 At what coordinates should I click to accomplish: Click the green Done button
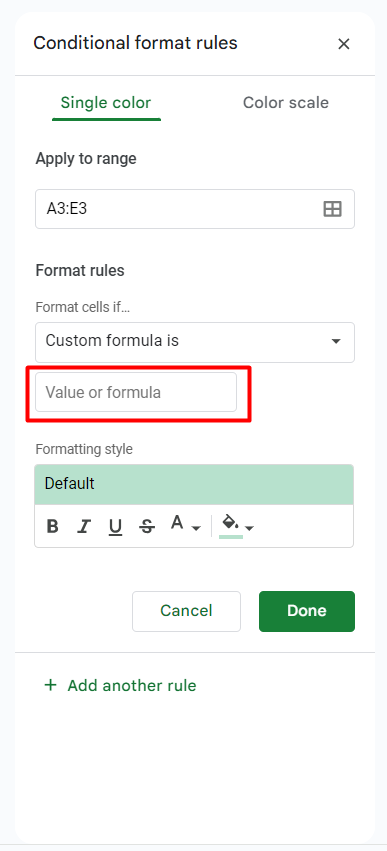307,611
